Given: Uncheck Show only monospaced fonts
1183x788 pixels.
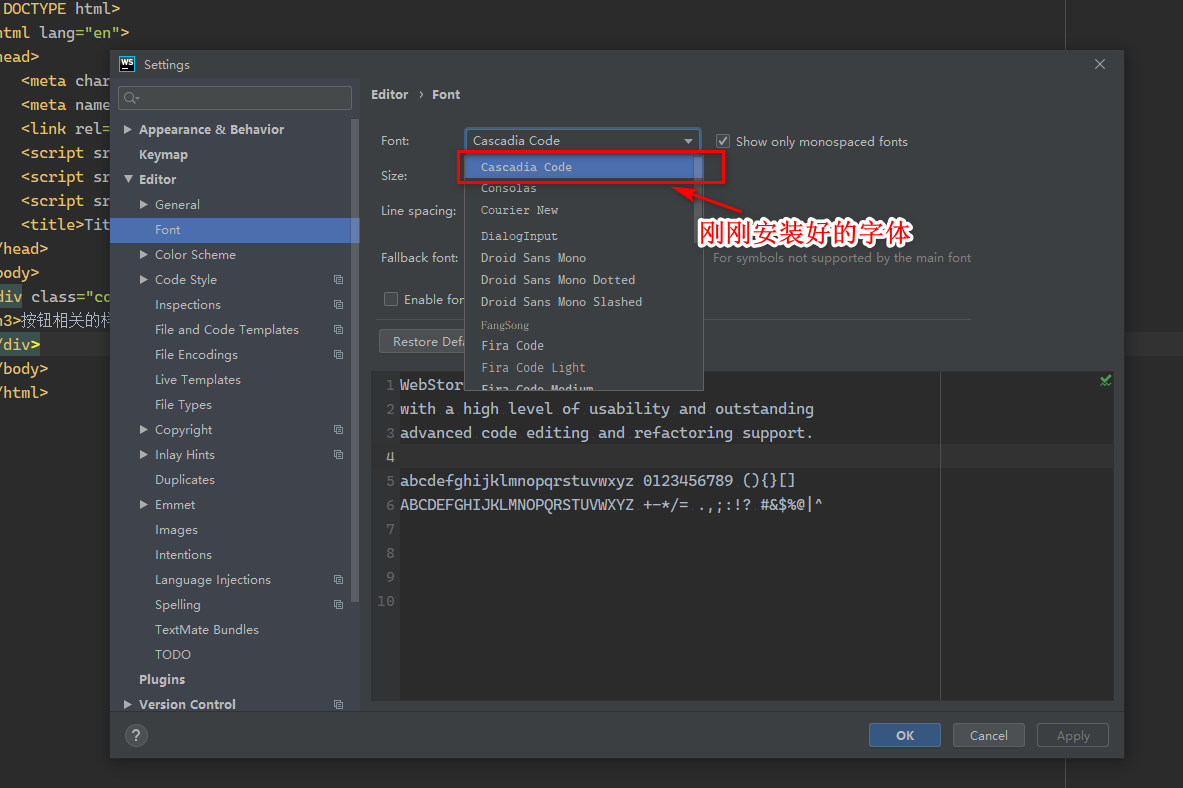Looking at the screenshot, I should (722, 141).
